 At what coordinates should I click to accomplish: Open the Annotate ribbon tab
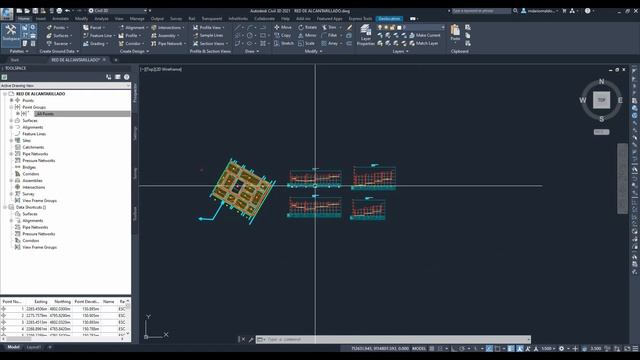coord(60,19)
